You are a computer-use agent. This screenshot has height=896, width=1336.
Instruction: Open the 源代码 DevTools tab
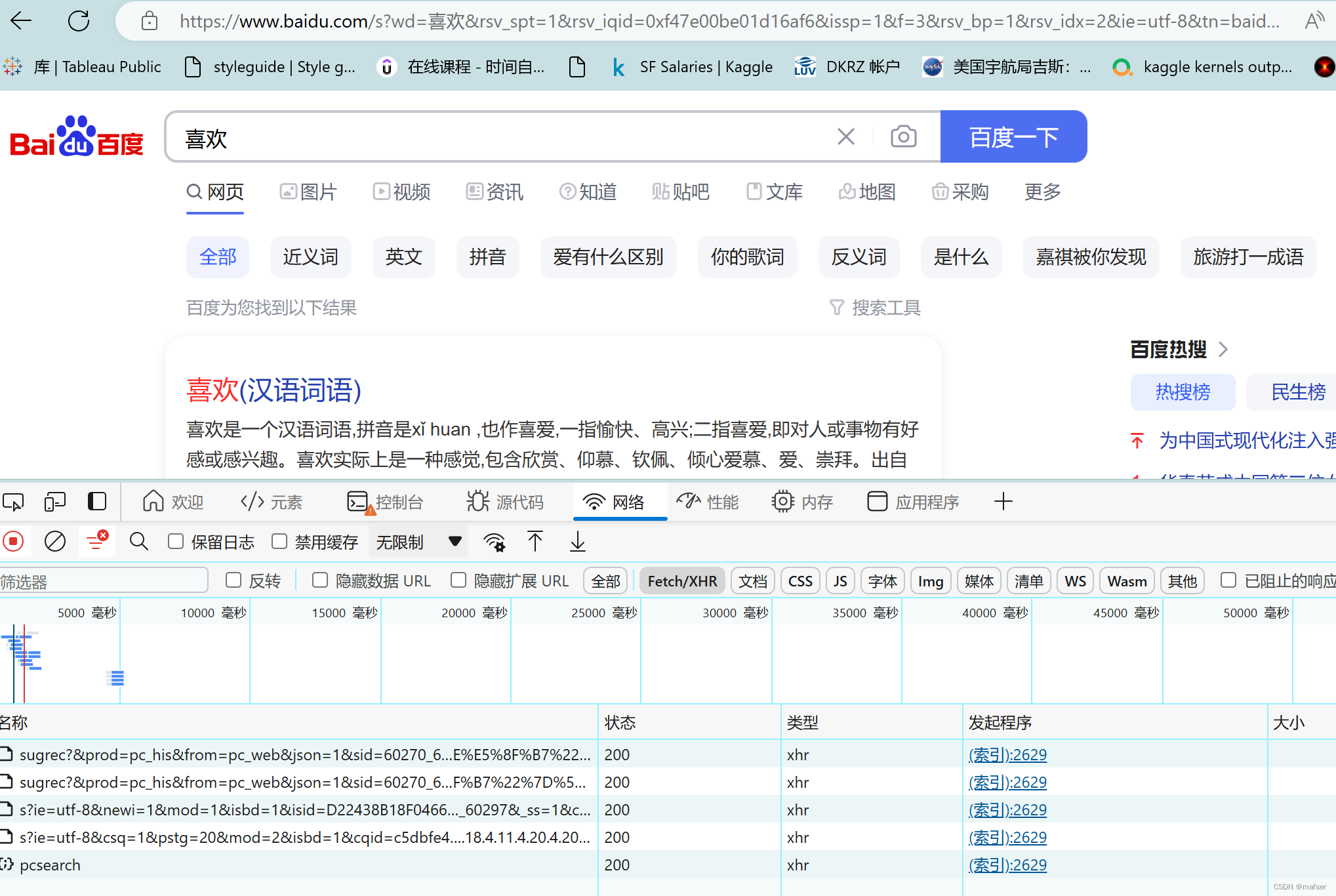coord(505,502)
